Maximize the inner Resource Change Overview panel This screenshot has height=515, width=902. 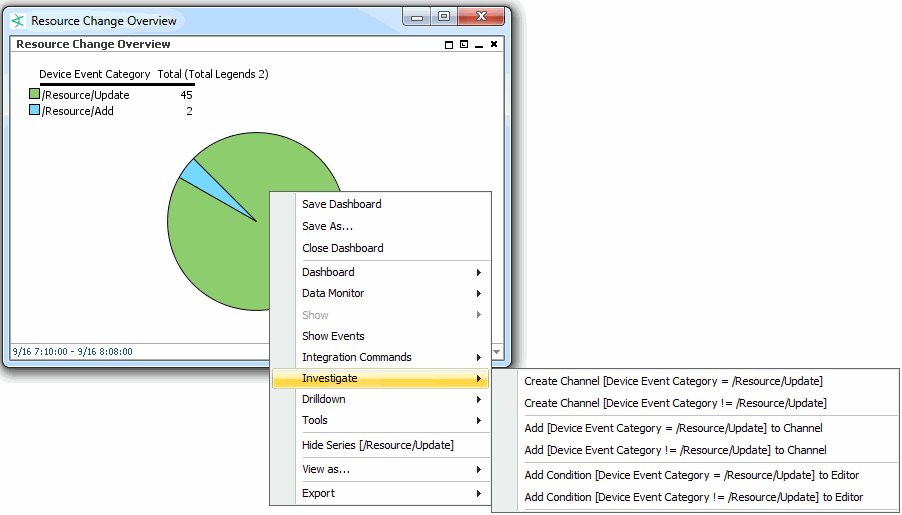pyautogui.click(x=449, y=45)
